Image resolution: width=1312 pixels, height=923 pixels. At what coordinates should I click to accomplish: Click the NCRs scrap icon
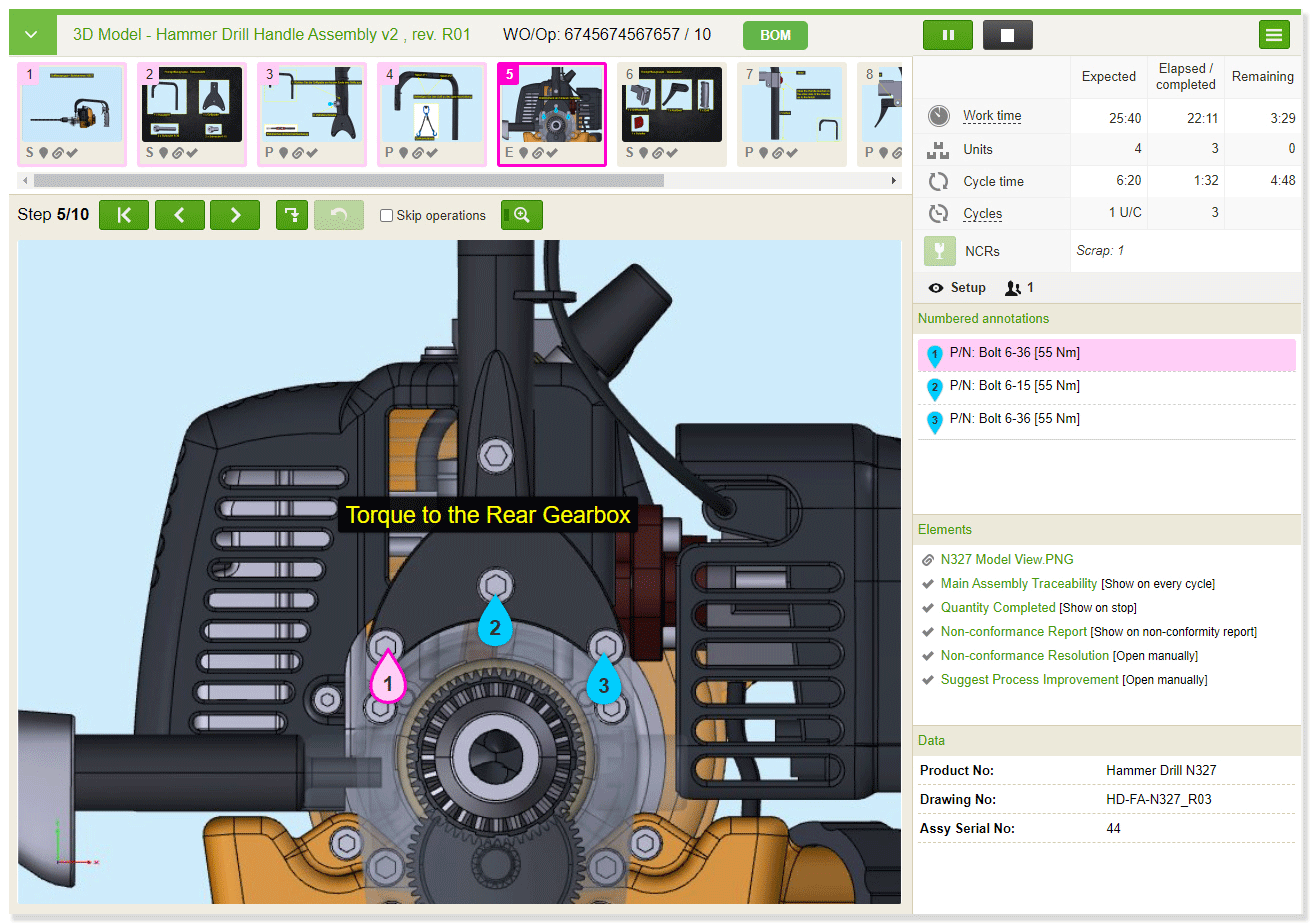(939, 251)
